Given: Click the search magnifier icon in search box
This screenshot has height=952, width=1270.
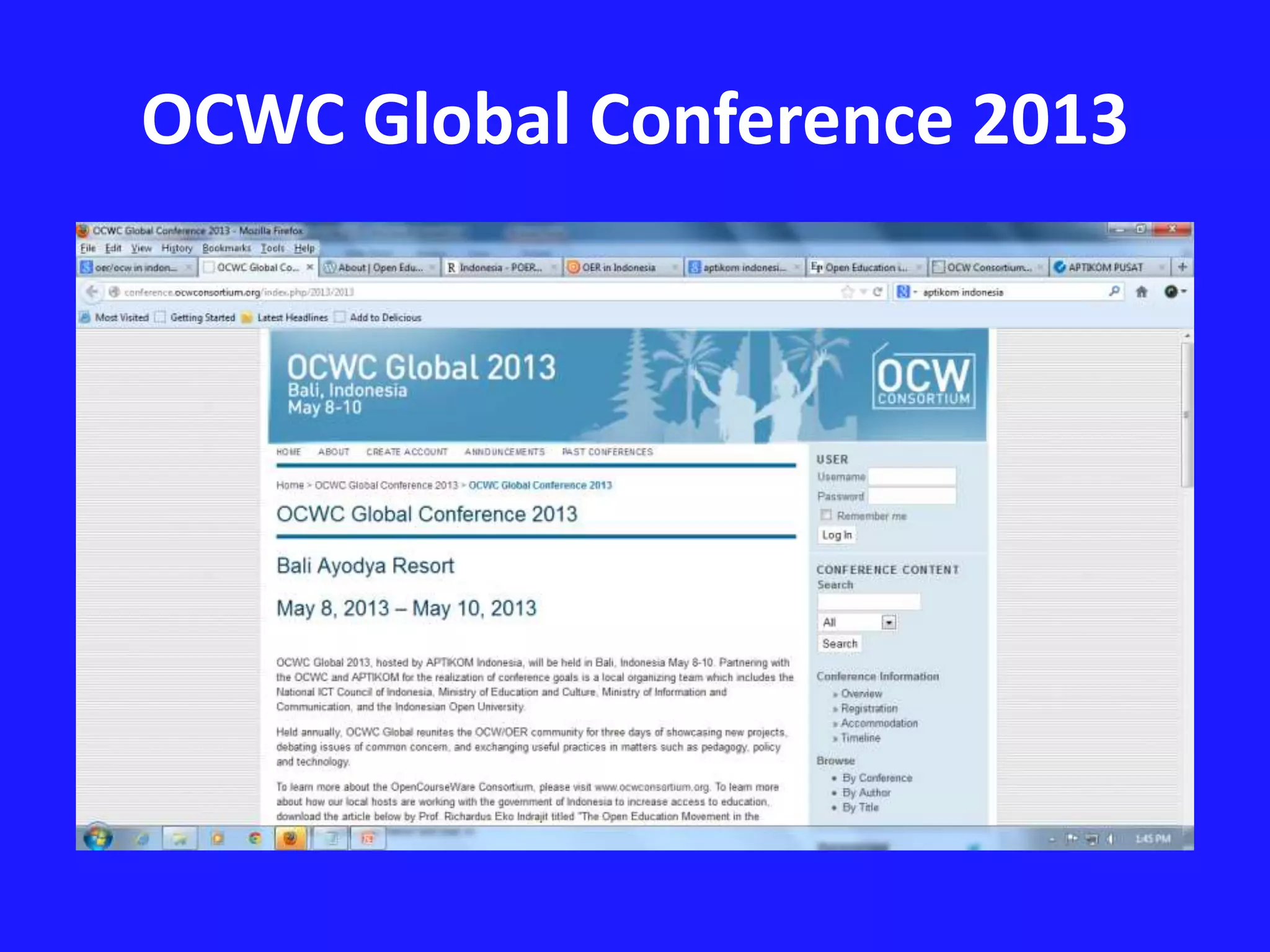Looking at the screenshot, I should tap(1114, 291).
